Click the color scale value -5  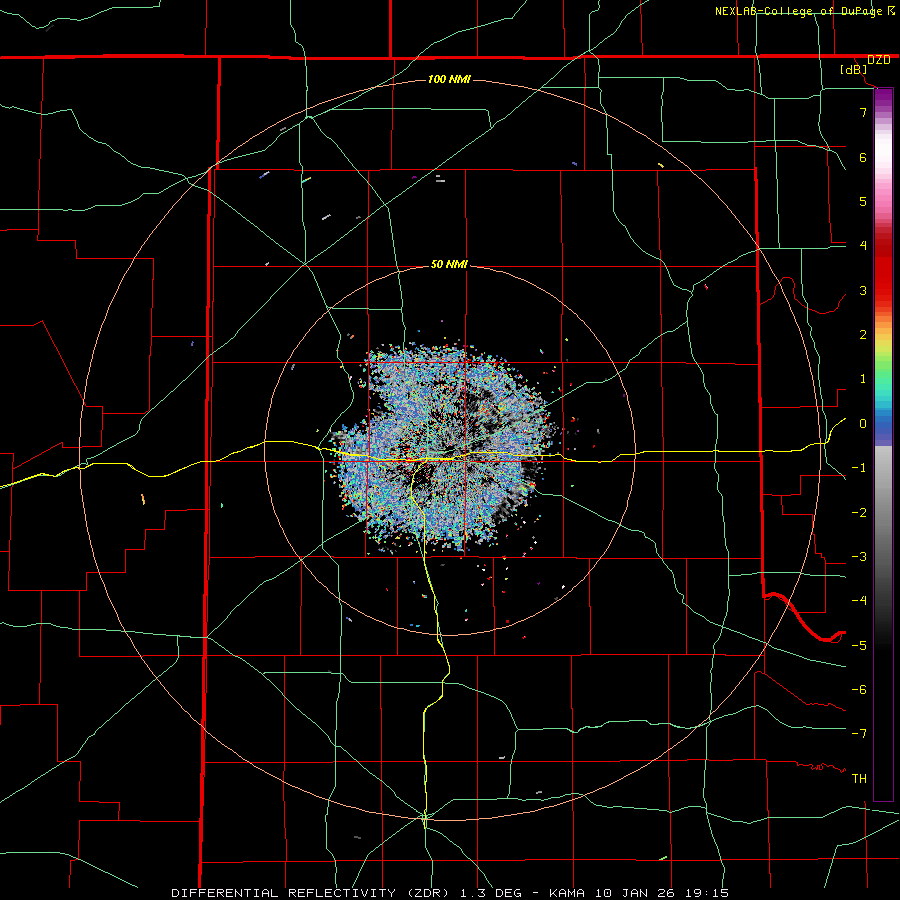click(x=859, y=645)
